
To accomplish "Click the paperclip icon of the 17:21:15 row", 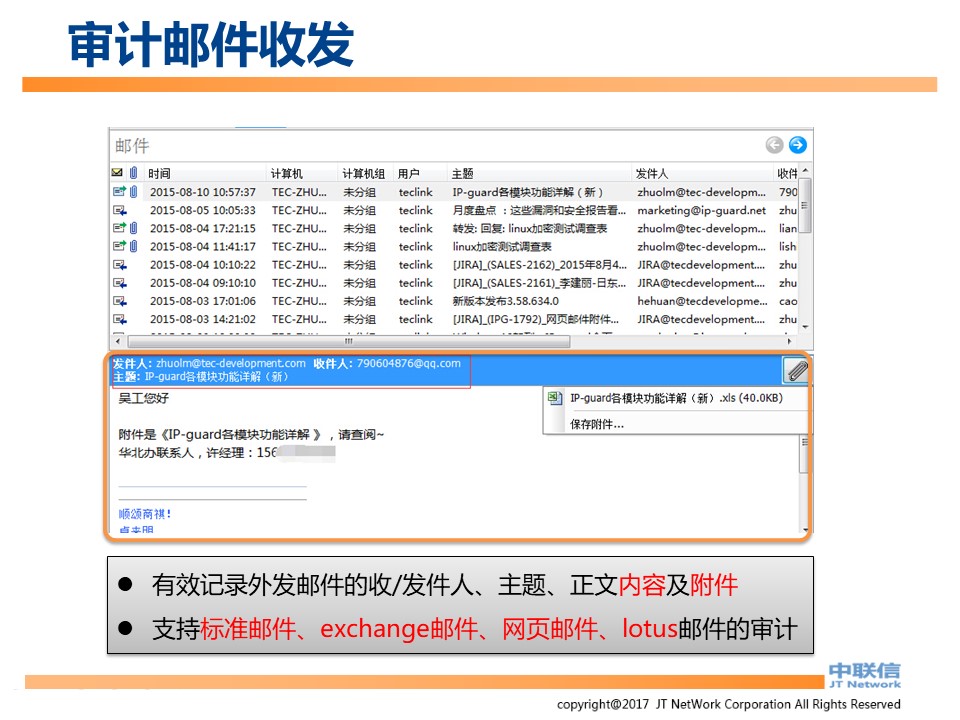I will 133,228.
